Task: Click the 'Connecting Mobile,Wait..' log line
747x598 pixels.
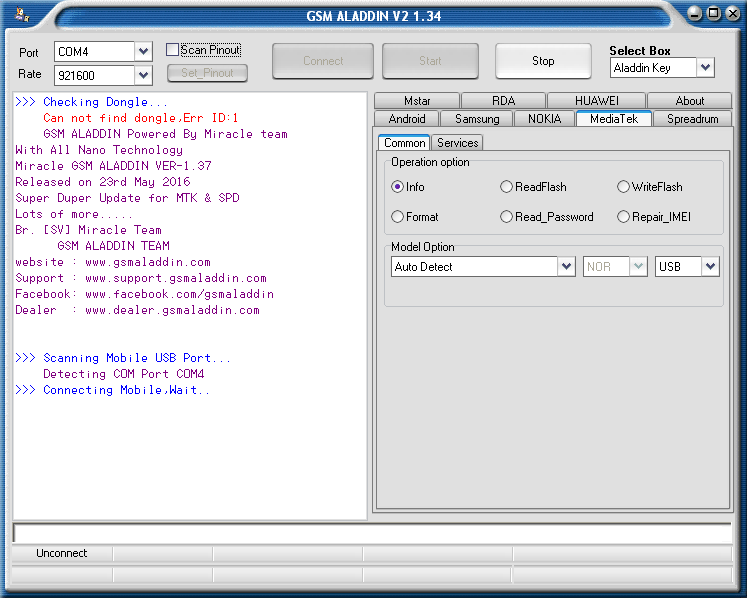Action: [x=112, y=390]
